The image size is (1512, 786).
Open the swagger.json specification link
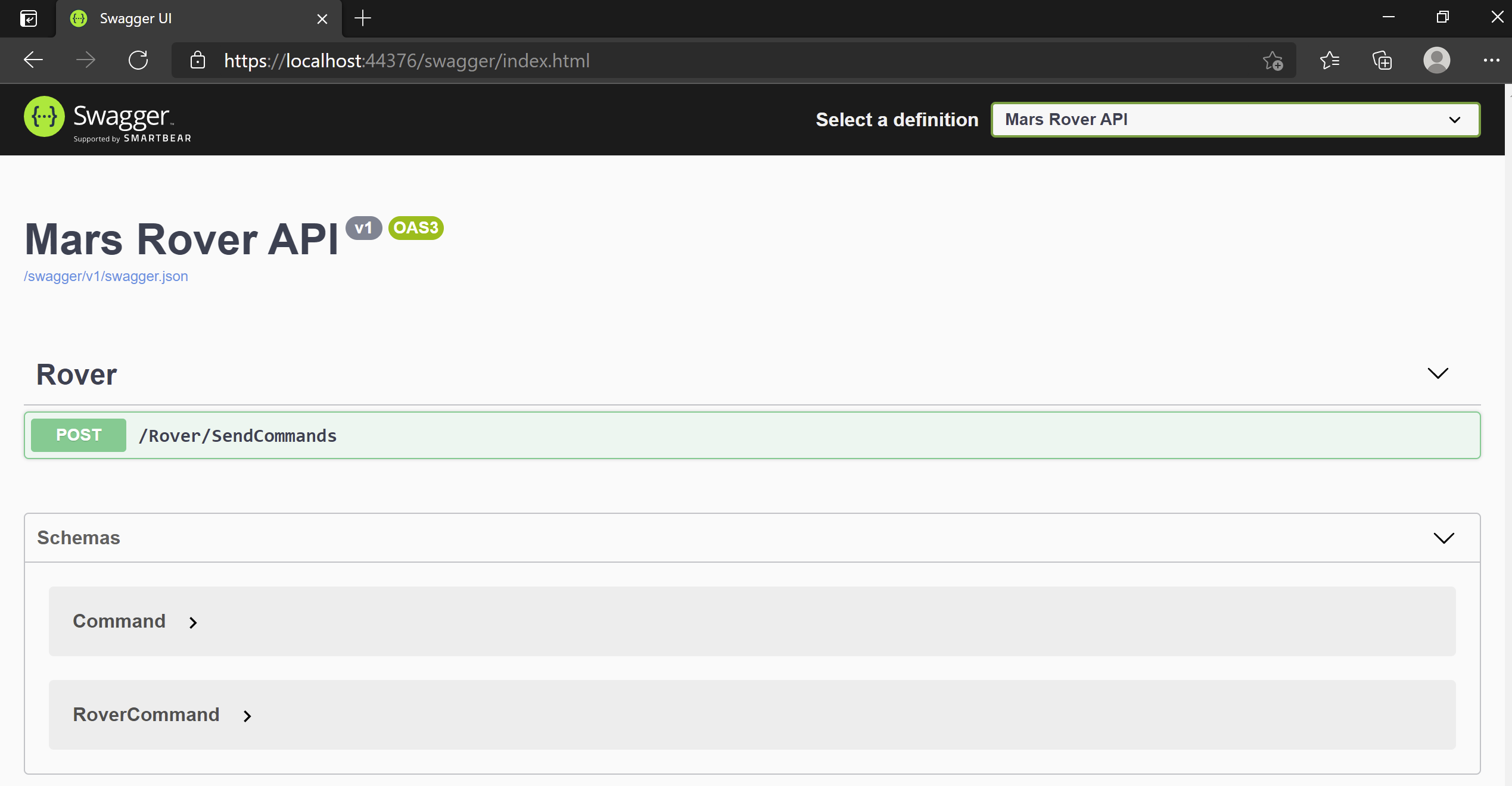coord(105,276)
